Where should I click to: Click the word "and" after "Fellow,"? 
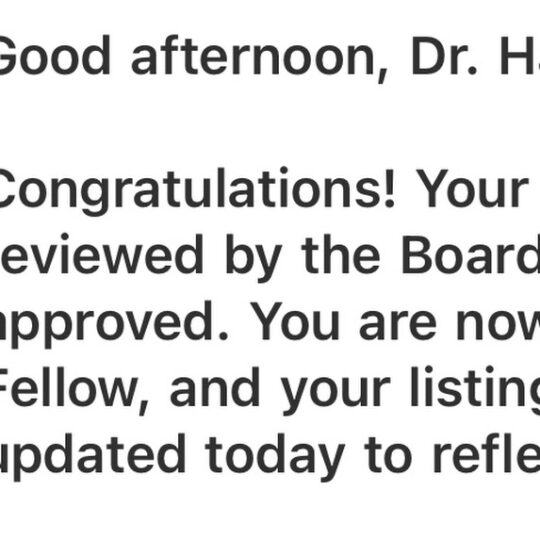[x=215, y=387]
